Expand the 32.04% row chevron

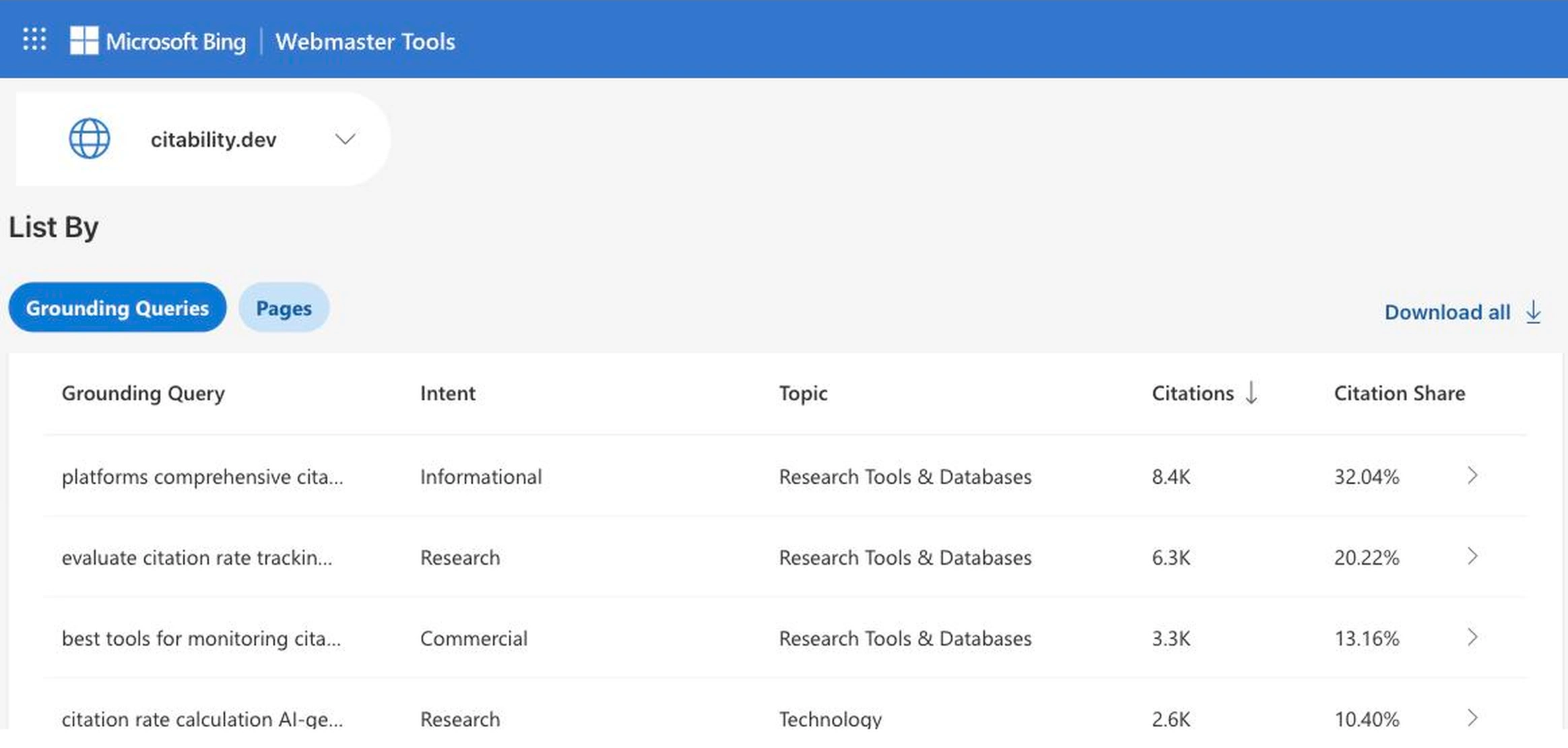click(1472, 476)
